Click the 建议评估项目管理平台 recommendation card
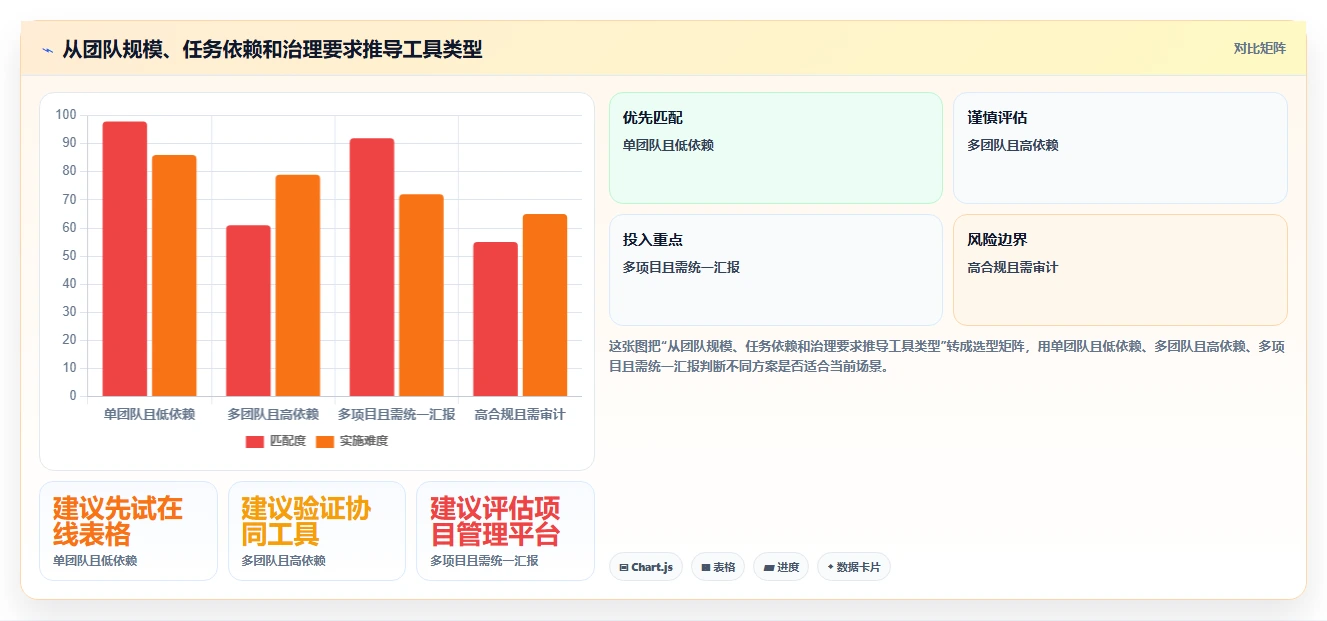This screenshot has width=1327, height=621. click(505, 531)
